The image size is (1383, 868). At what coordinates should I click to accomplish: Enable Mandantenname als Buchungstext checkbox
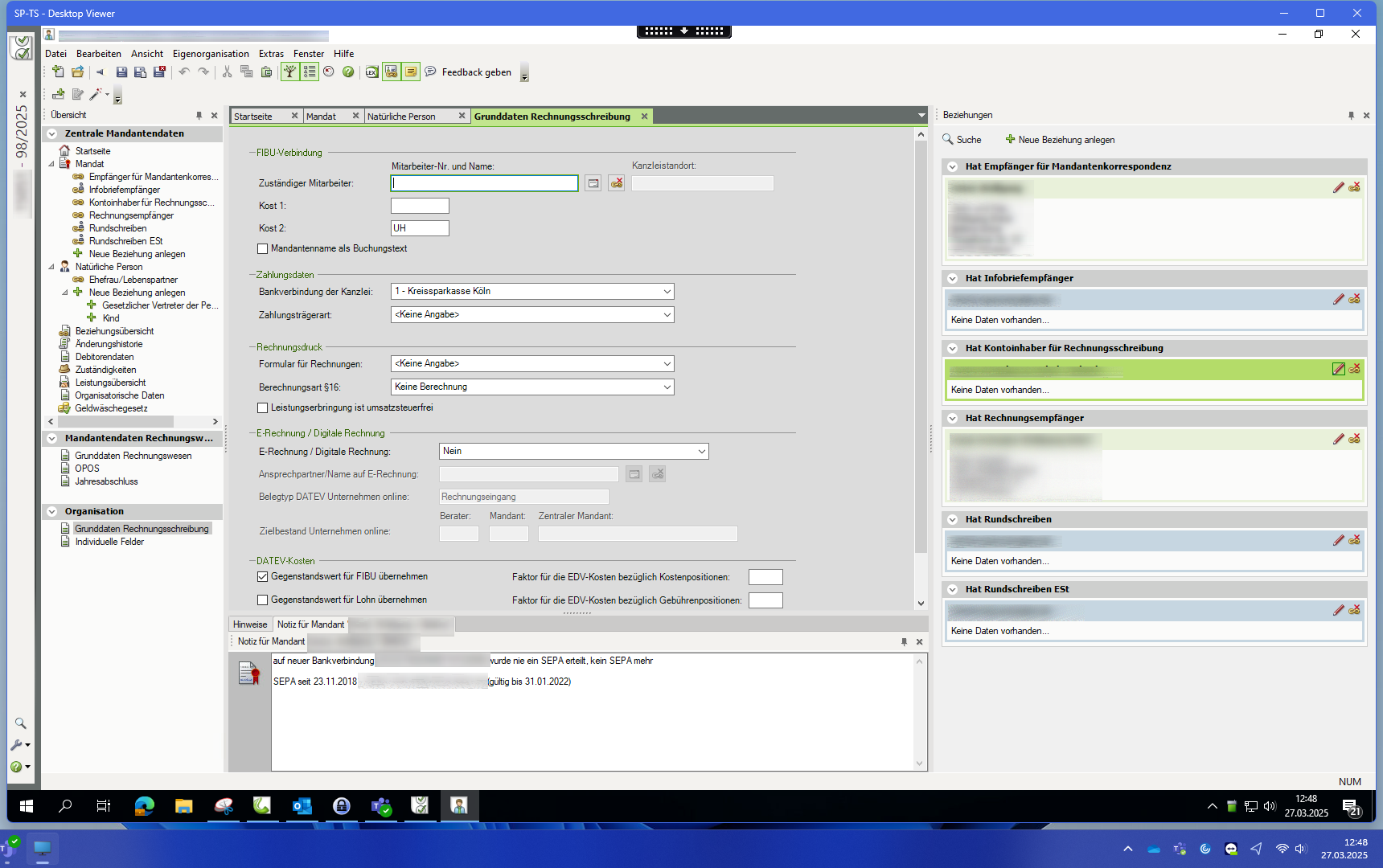coord(263,249)
